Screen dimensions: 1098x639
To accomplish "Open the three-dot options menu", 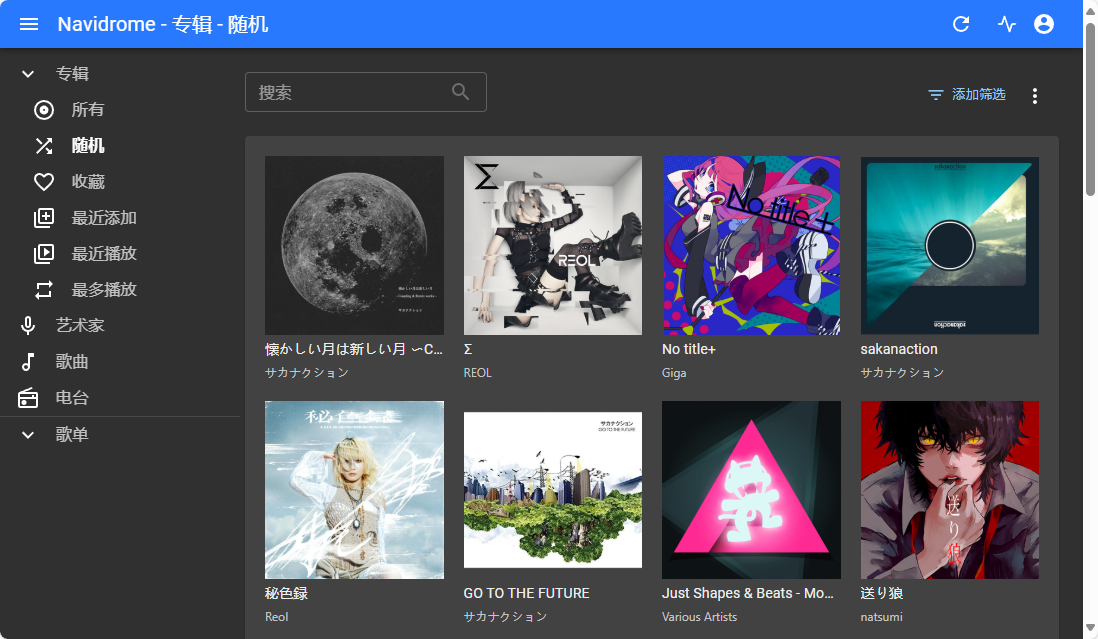I will point(1035,95).
